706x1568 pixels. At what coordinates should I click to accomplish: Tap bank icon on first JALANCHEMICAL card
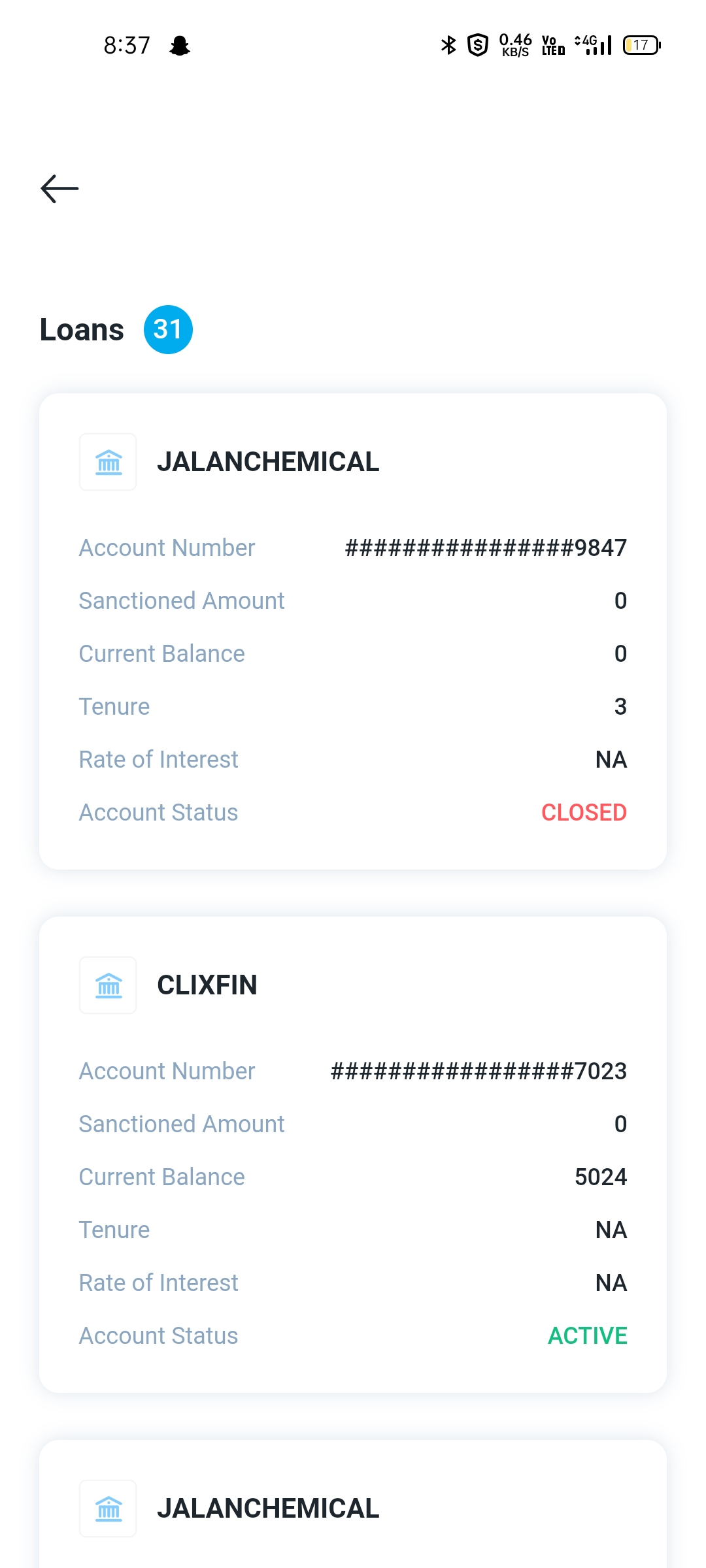coord(108,462)
